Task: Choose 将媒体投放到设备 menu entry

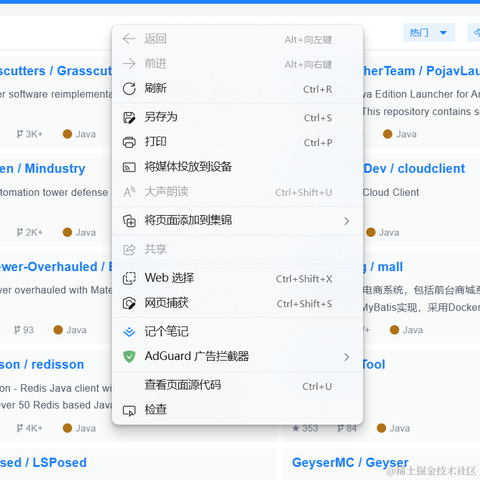Action: click(237, 167)
